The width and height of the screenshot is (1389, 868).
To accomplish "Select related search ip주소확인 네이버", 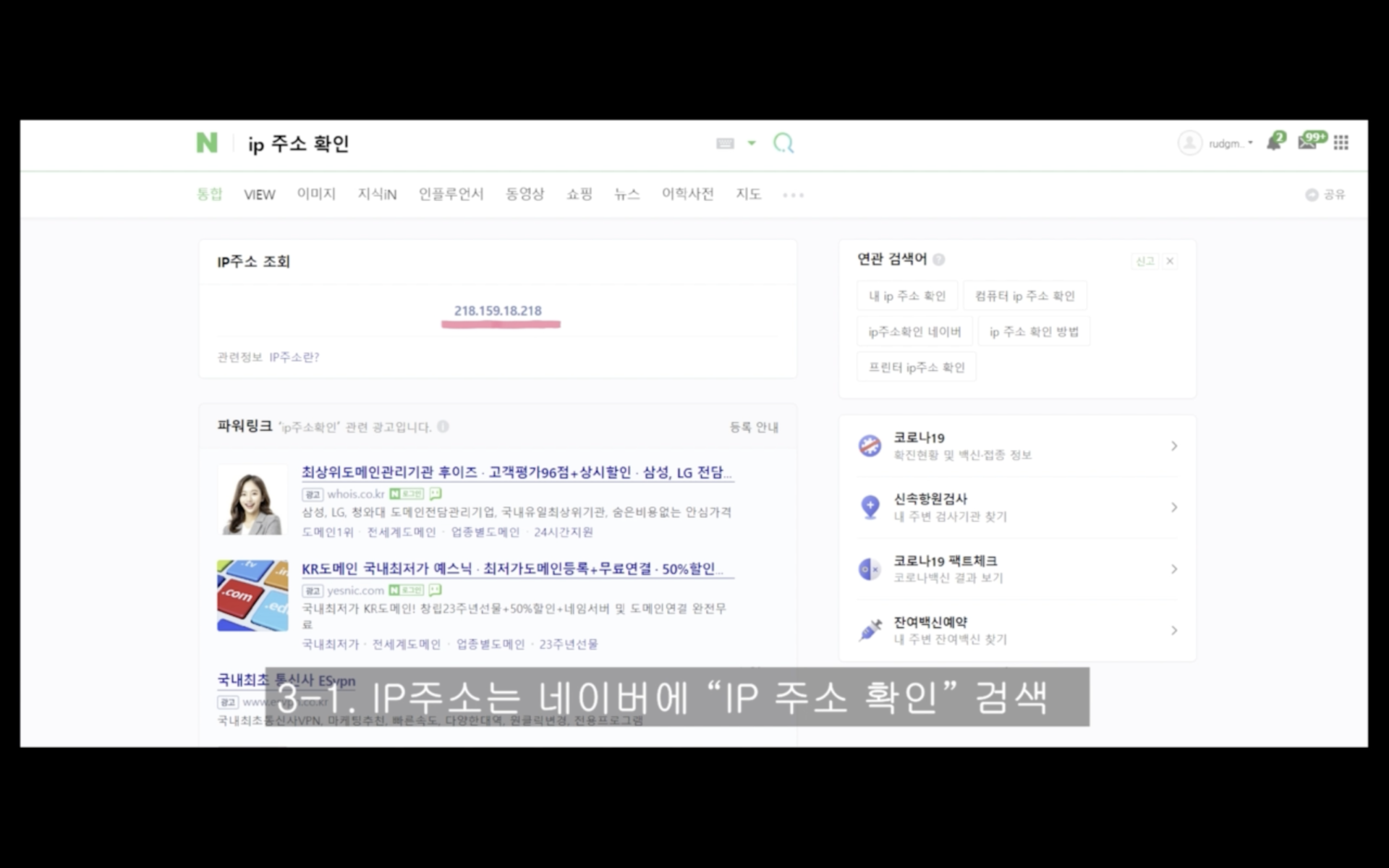I will pos(914,331).
